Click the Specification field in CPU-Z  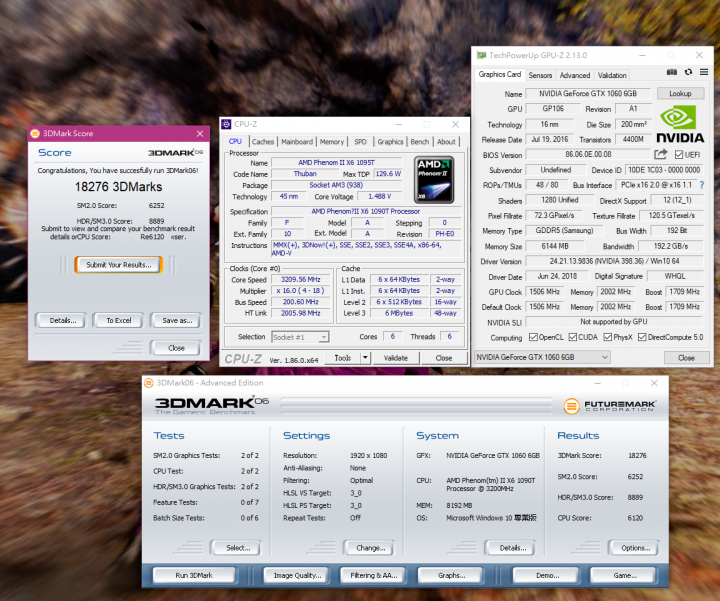[366, 212]
